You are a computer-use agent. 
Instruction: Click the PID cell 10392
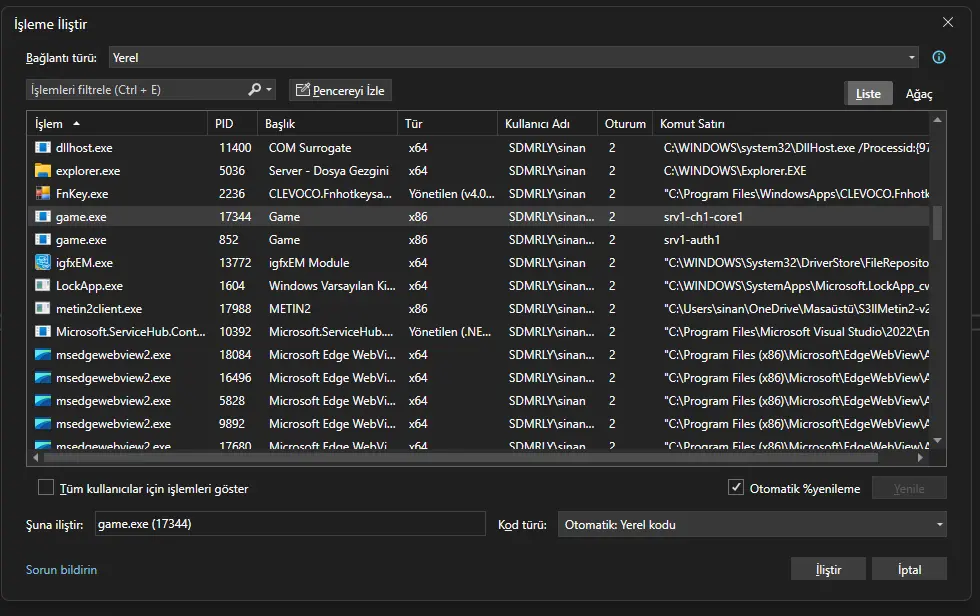coord(235,332)
